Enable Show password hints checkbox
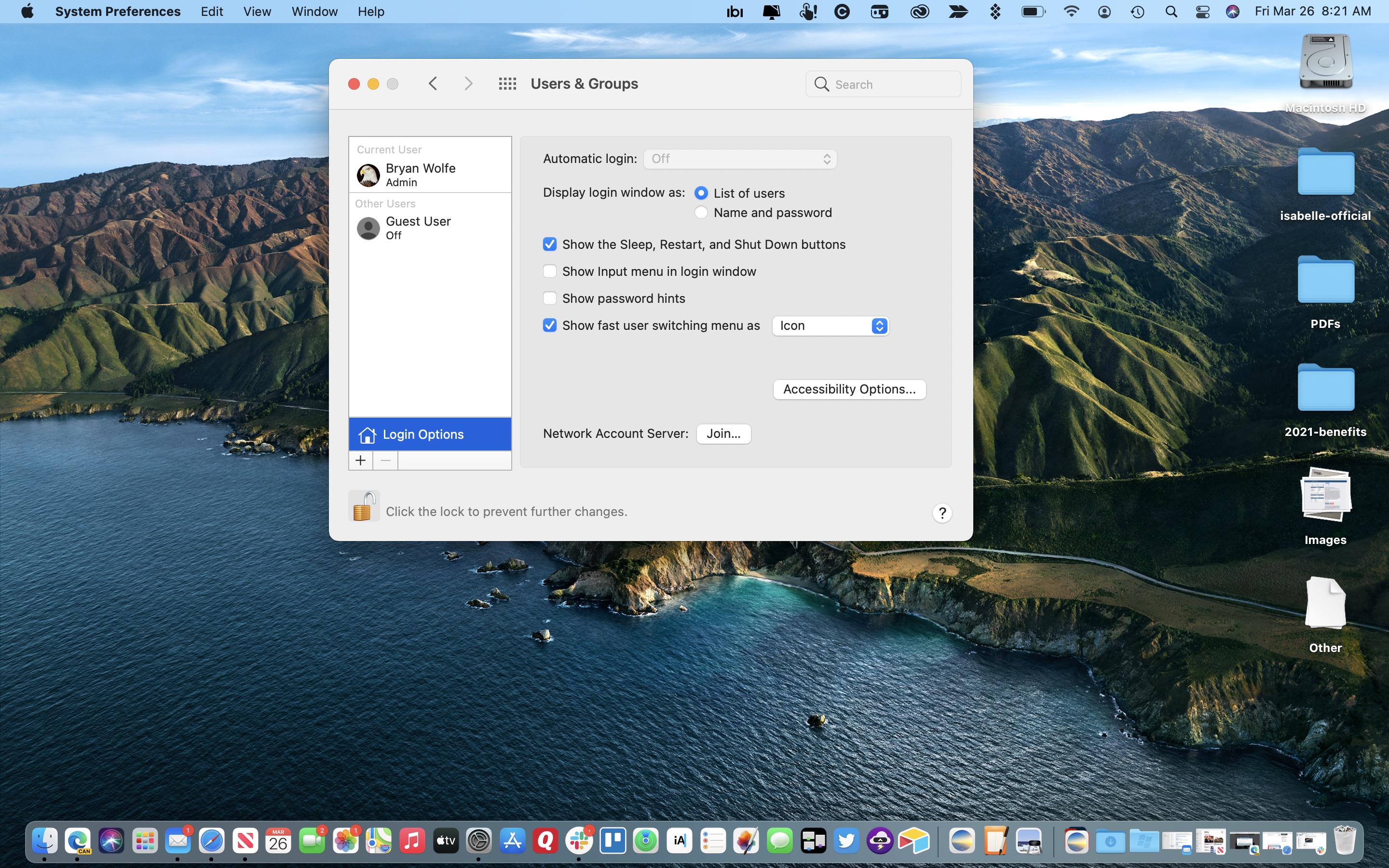This screenshot has width=1389, height=868. tap(549, 298)
